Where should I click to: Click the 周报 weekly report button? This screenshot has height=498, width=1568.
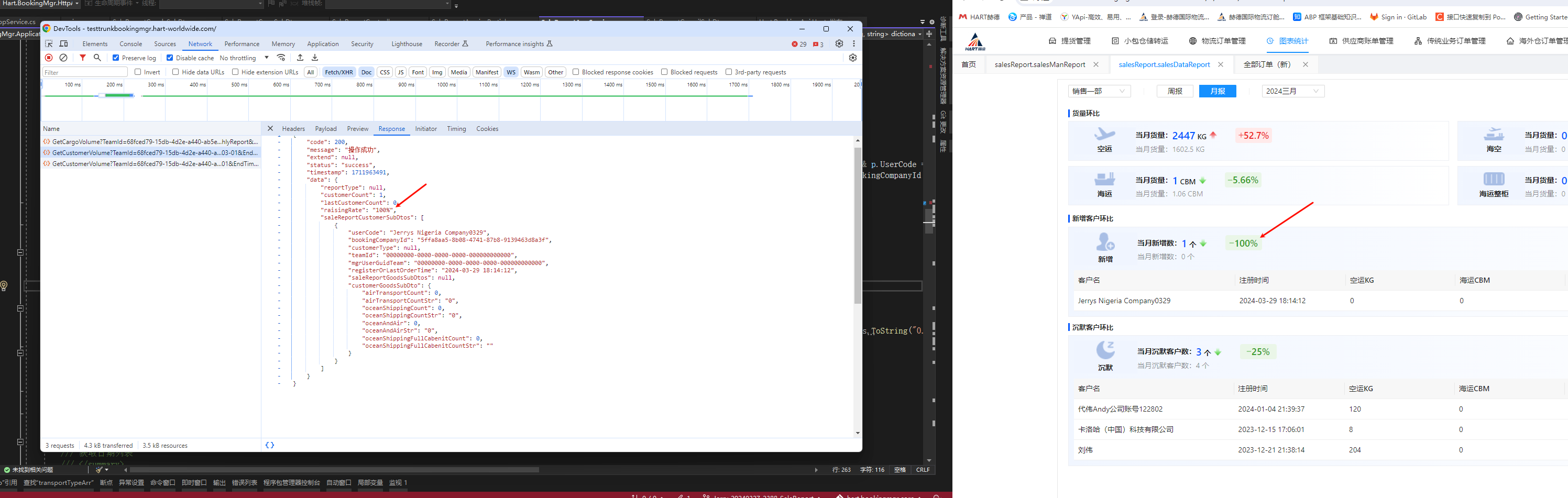pyautogui.click(x=1175, y=91)
